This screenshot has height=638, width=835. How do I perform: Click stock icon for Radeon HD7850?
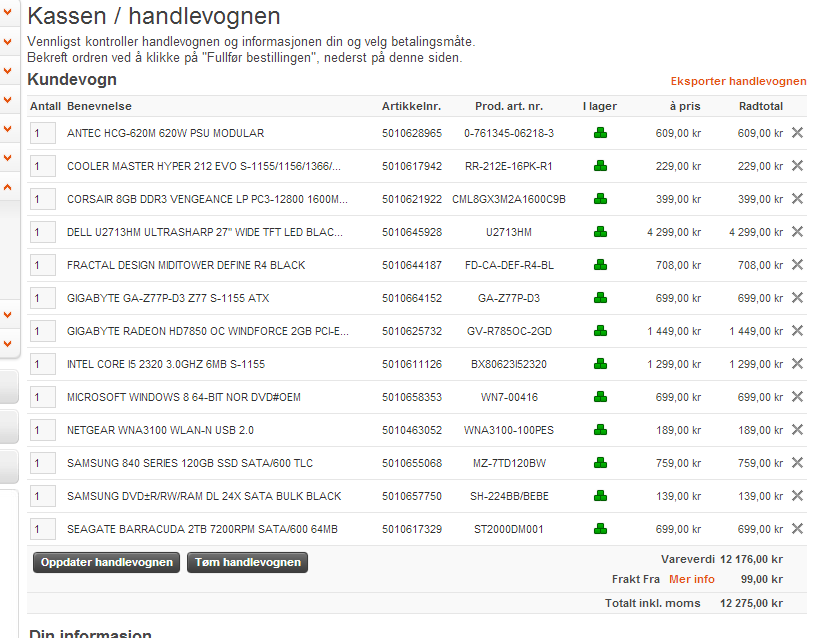click(x=600, y=331)
